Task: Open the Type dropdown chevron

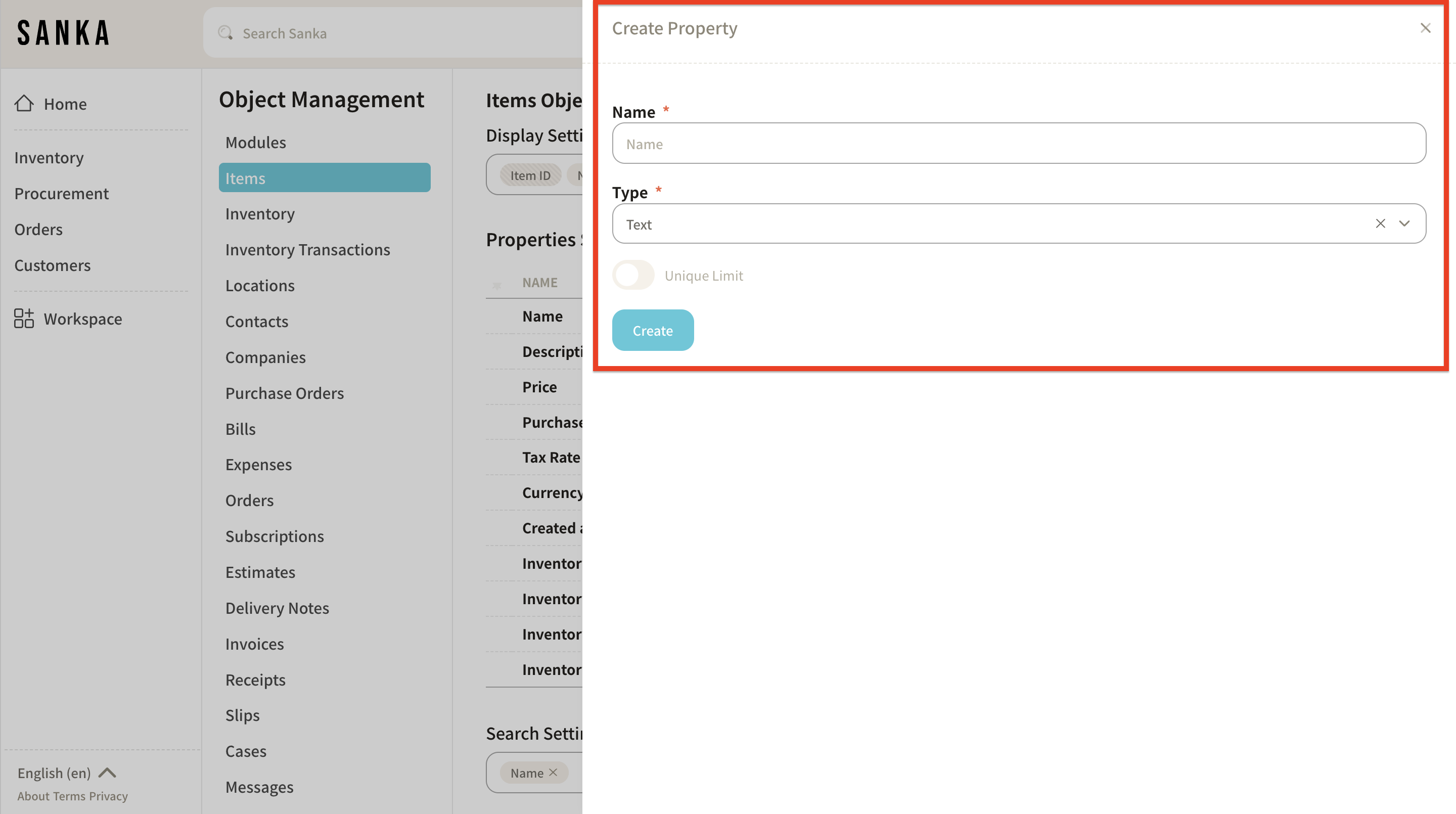Action: 1404,224
